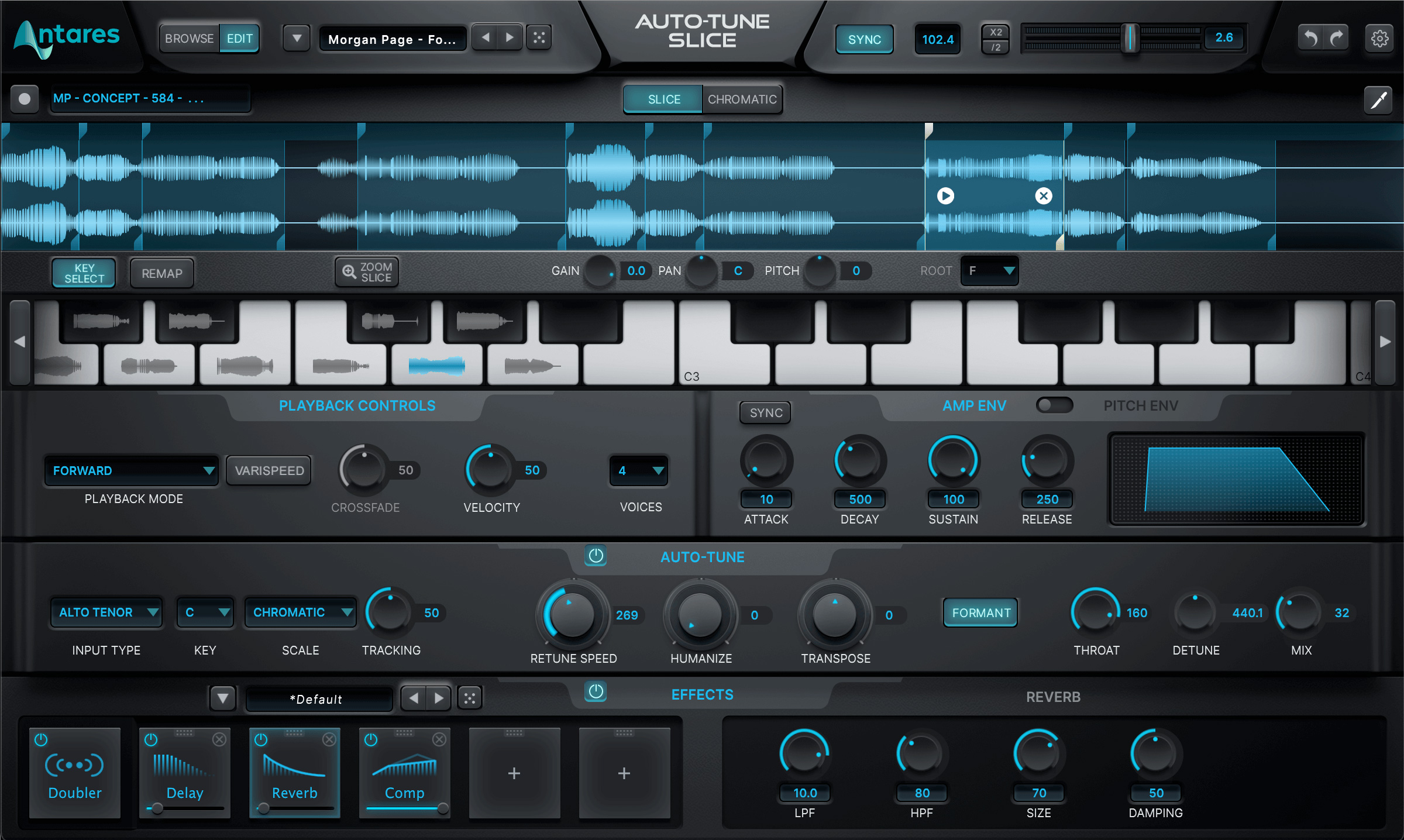Image resolution: width=1404 pixels, height=840 pixels.
Task: Go to the previous main preset
Action: (x=485, y=37)
